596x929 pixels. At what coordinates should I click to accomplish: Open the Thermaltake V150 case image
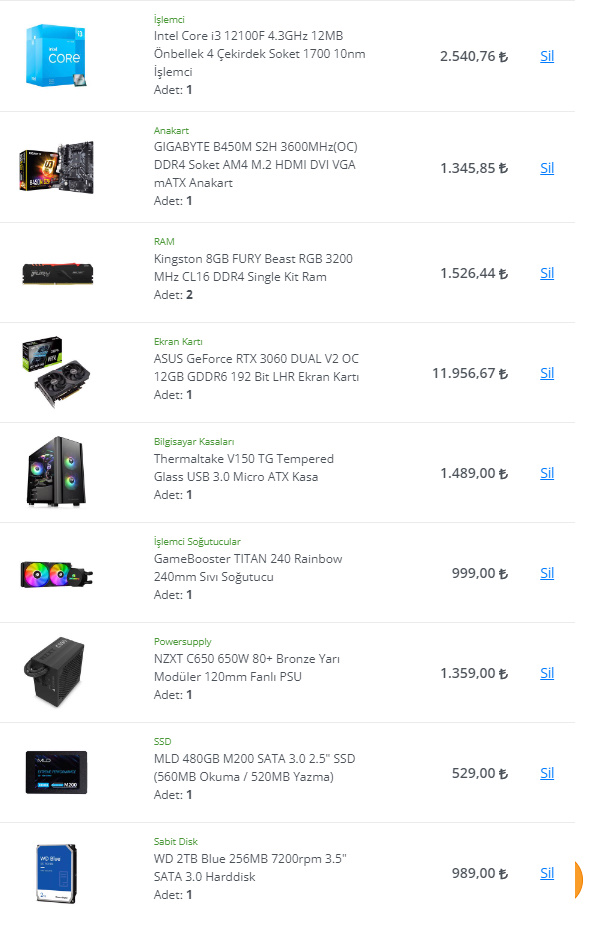coord(56,472)
